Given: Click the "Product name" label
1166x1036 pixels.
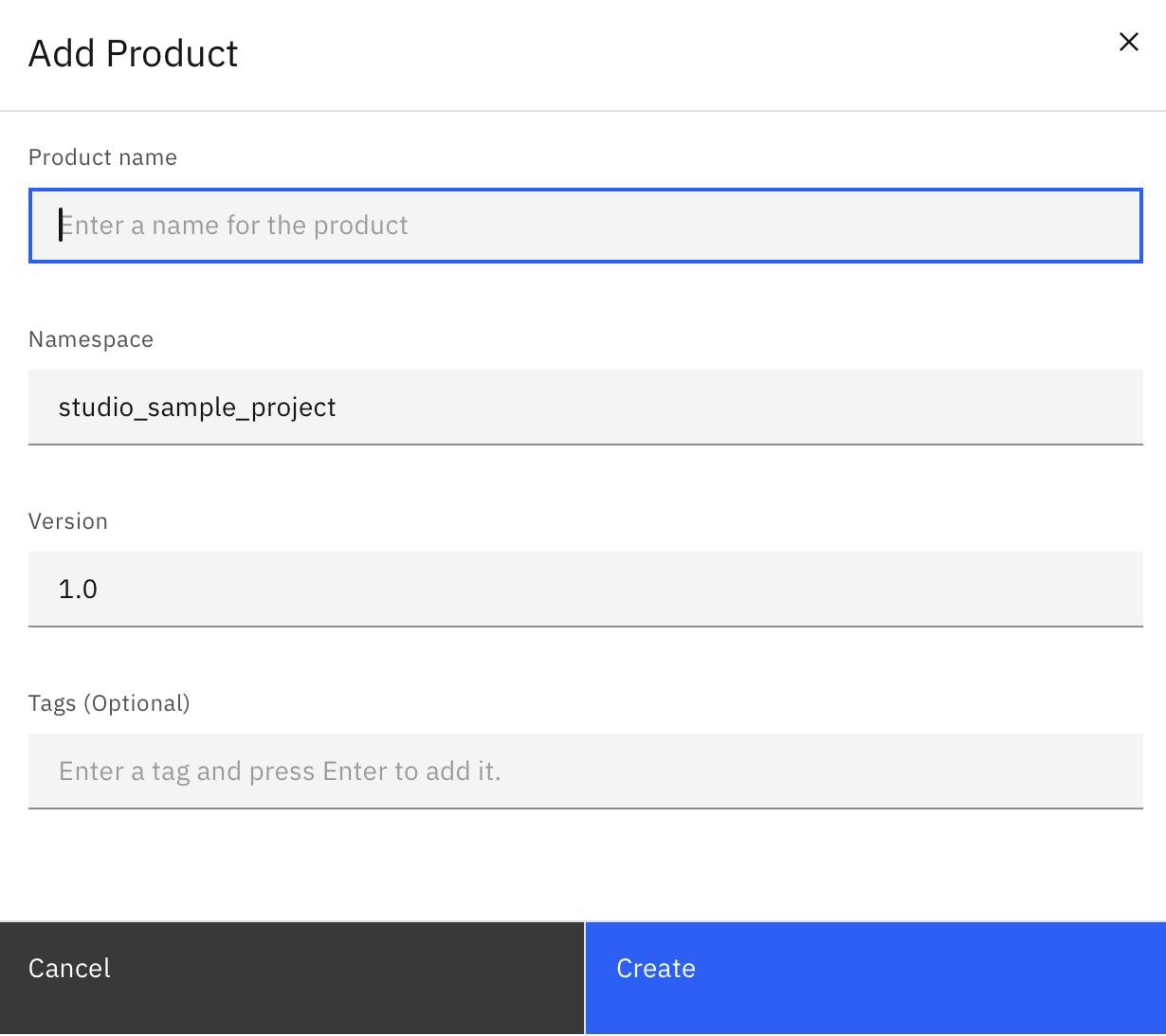Looking at the screenshot, I should pyautogui.click(x=102, y=157).
